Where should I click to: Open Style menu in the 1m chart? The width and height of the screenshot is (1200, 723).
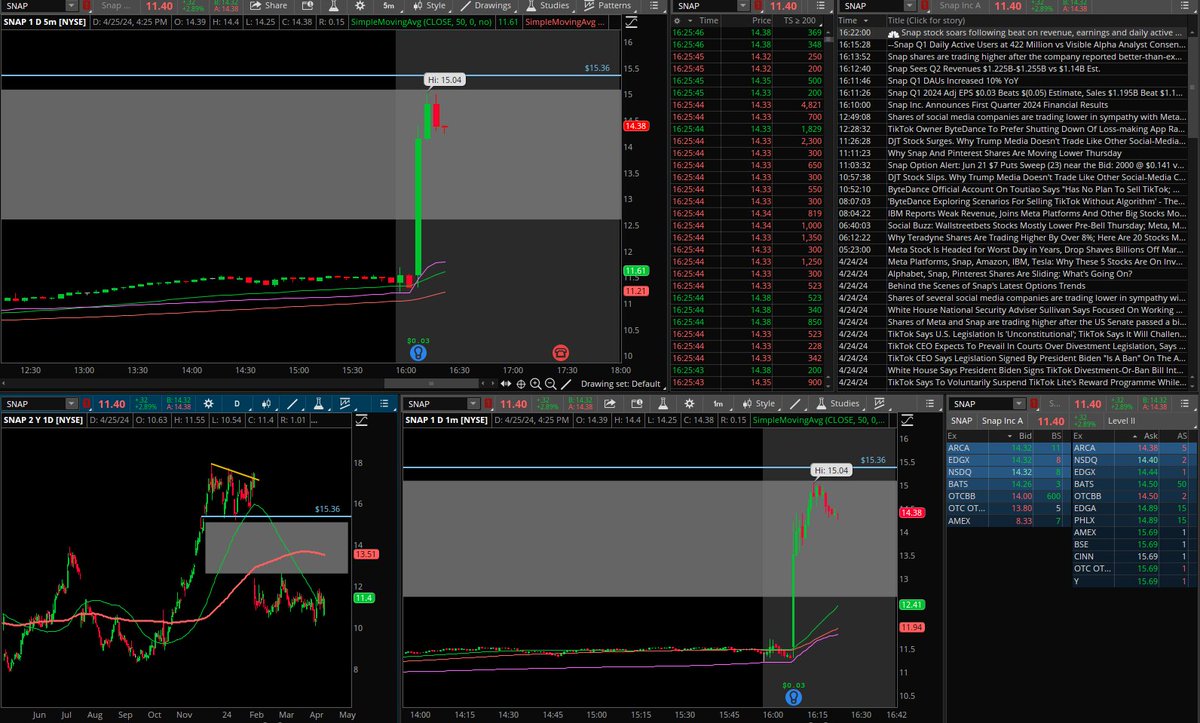pos(760,403)
